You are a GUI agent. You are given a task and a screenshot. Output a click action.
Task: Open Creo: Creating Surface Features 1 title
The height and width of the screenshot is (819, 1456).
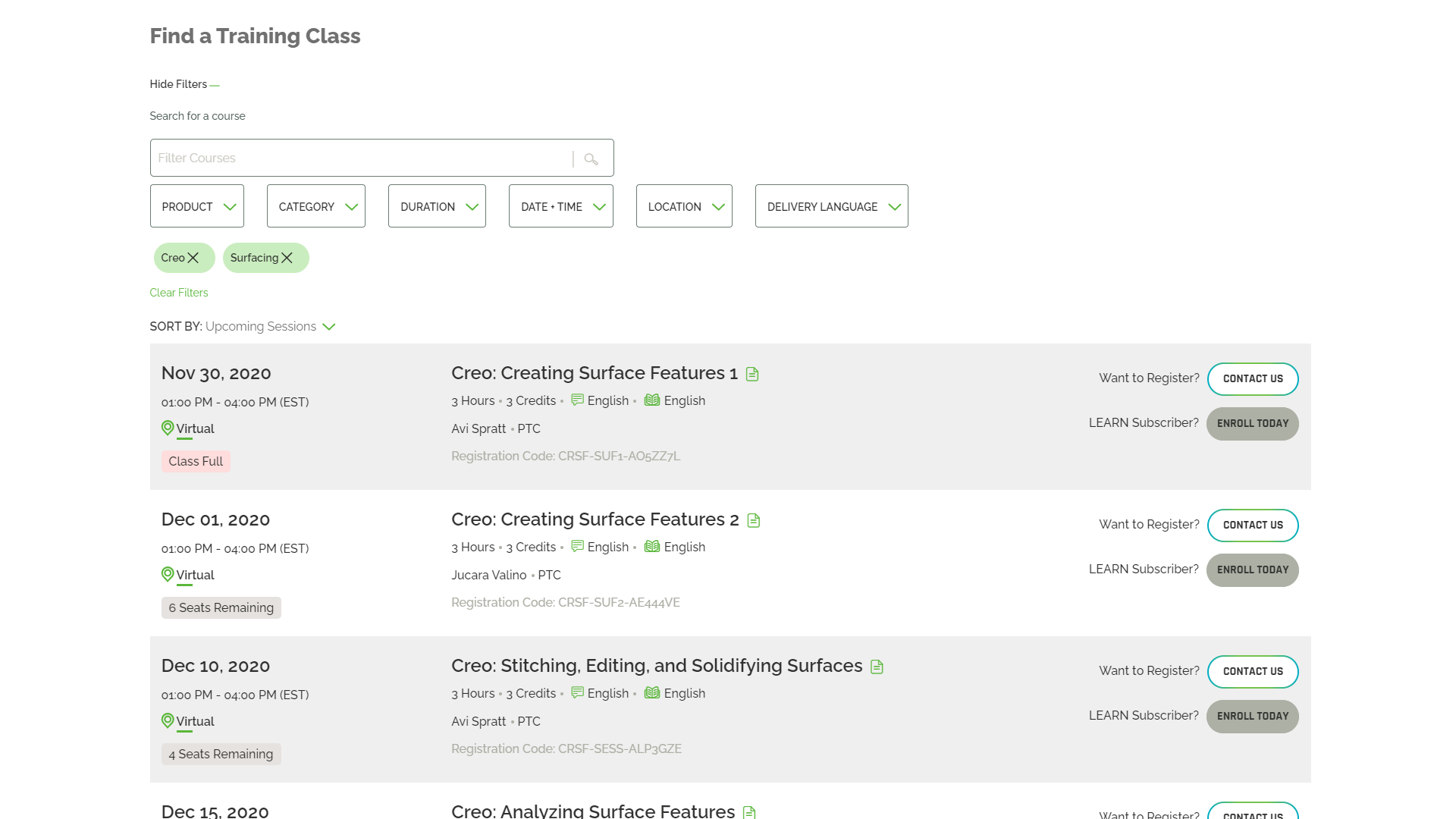(x=595, y=373)
